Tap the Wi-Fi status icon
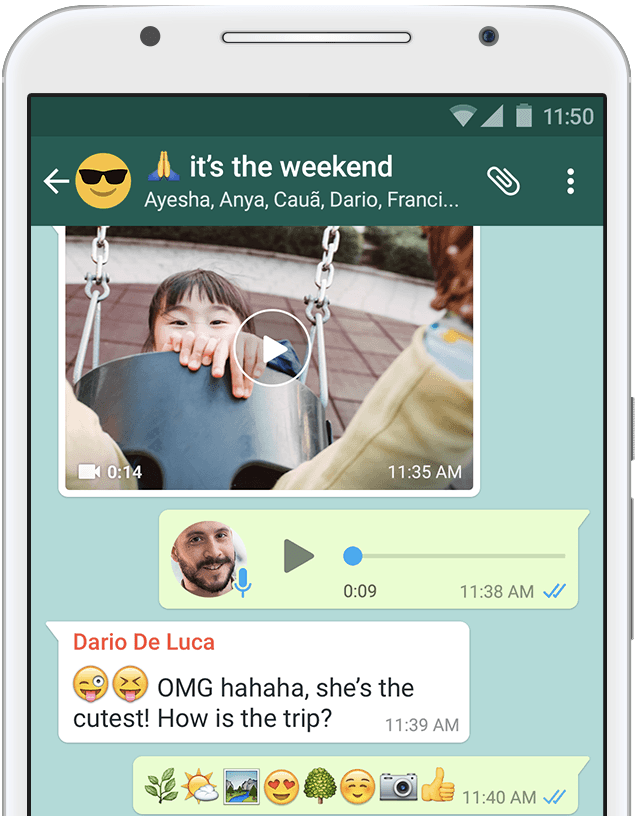636x816 pixels. pos(463,116)
